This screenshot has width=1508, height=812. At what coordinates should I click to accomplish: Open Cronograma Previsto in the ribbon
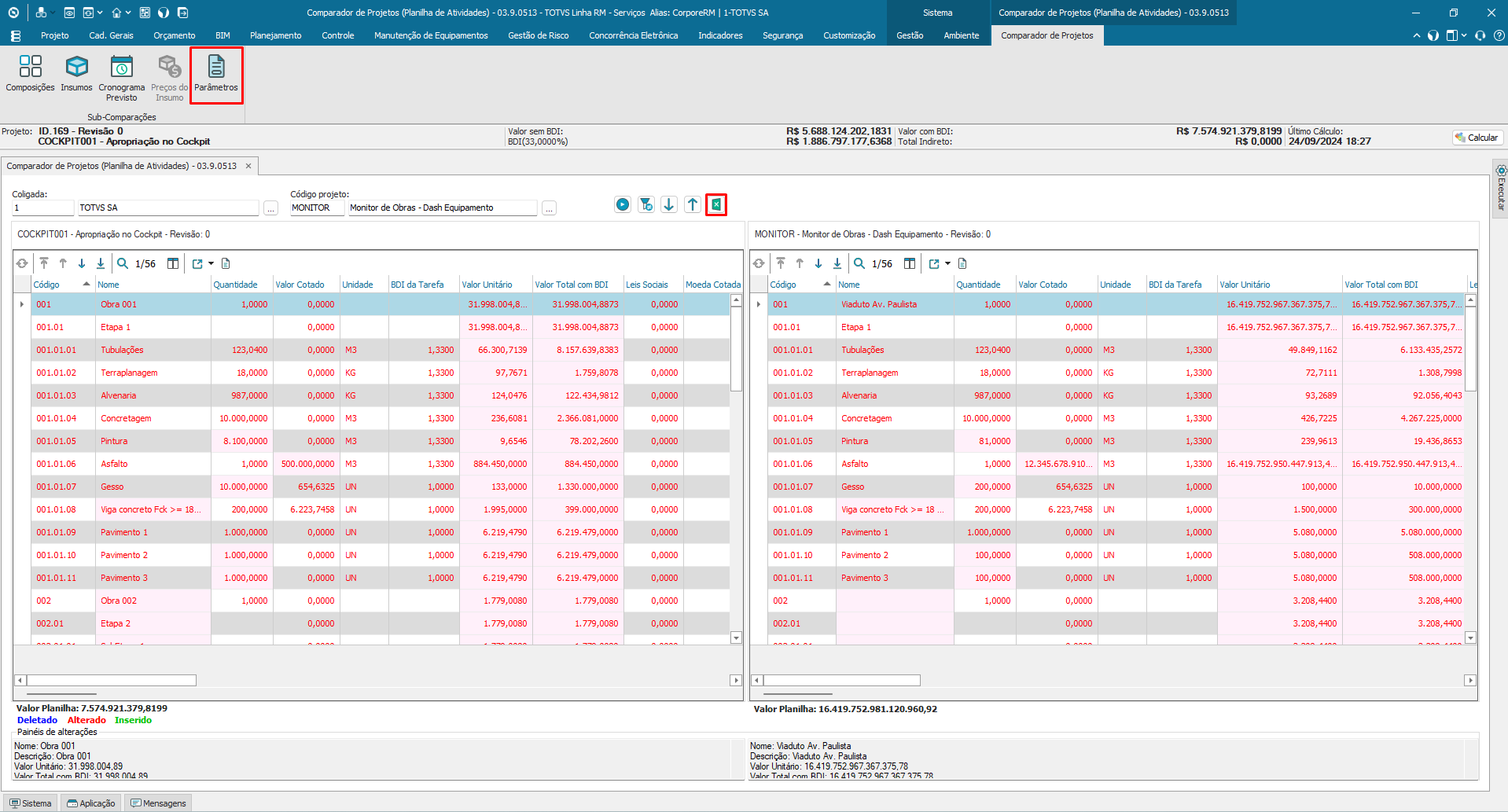click(122, 78)
